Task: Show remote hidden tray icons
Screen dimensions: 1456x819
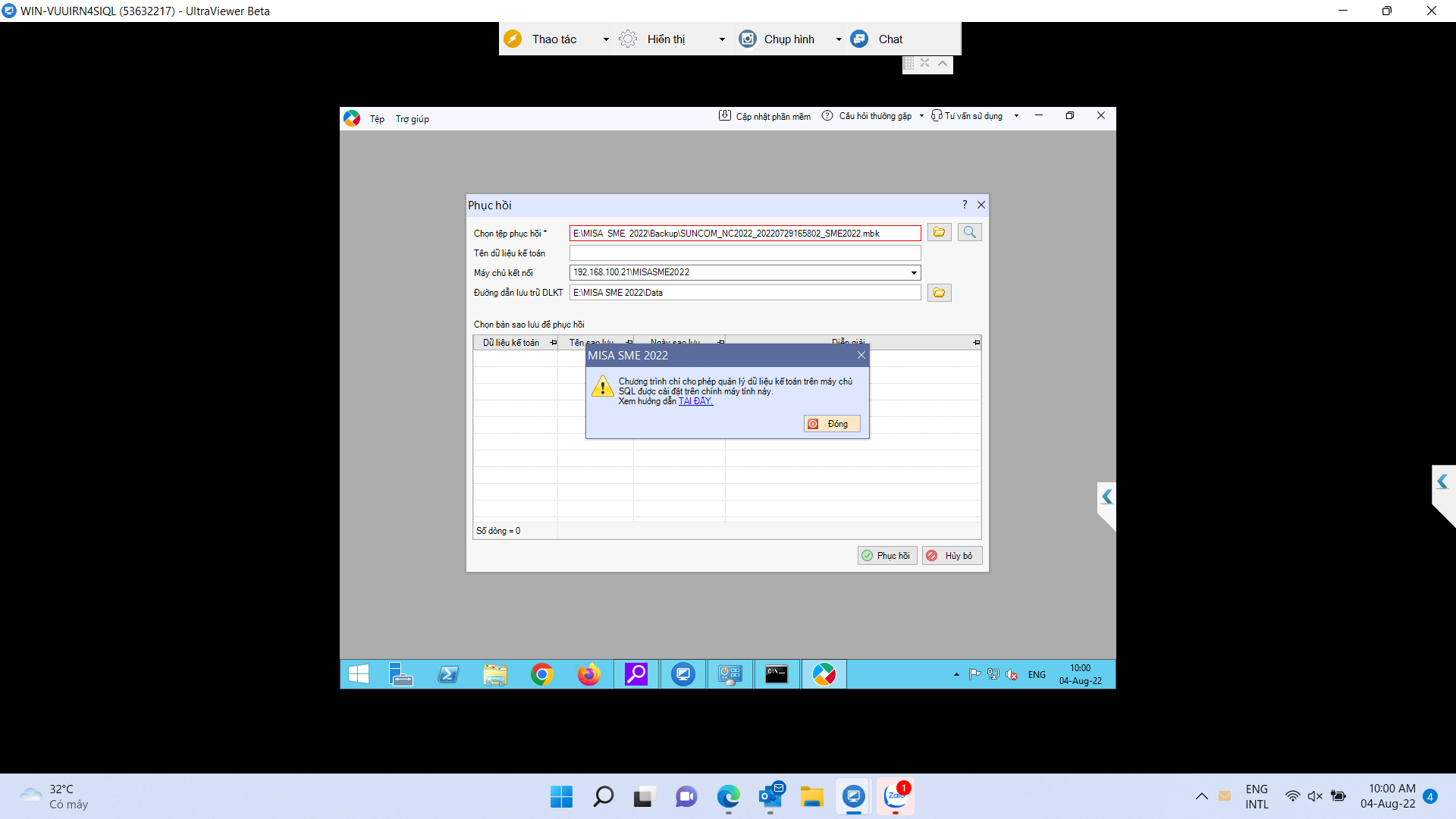Action: [956, 674]
